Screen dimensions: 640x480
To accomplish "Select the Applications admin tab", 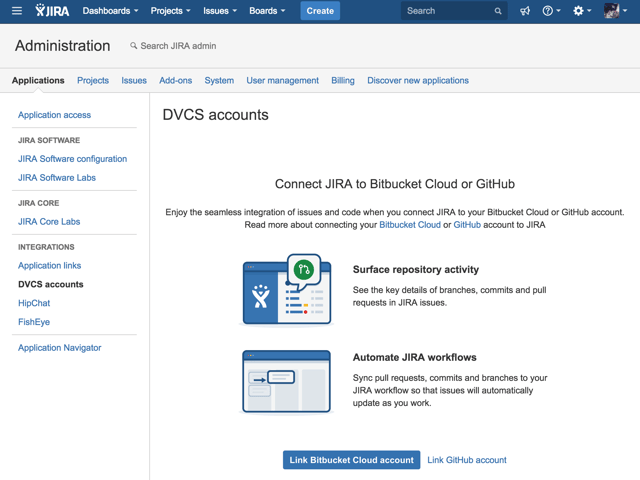I will 38,80.
